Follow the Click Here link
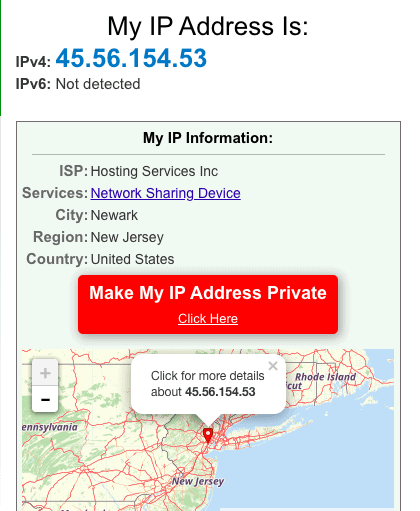This screenshot has width=420, height=511. click(x=208, y=319)
